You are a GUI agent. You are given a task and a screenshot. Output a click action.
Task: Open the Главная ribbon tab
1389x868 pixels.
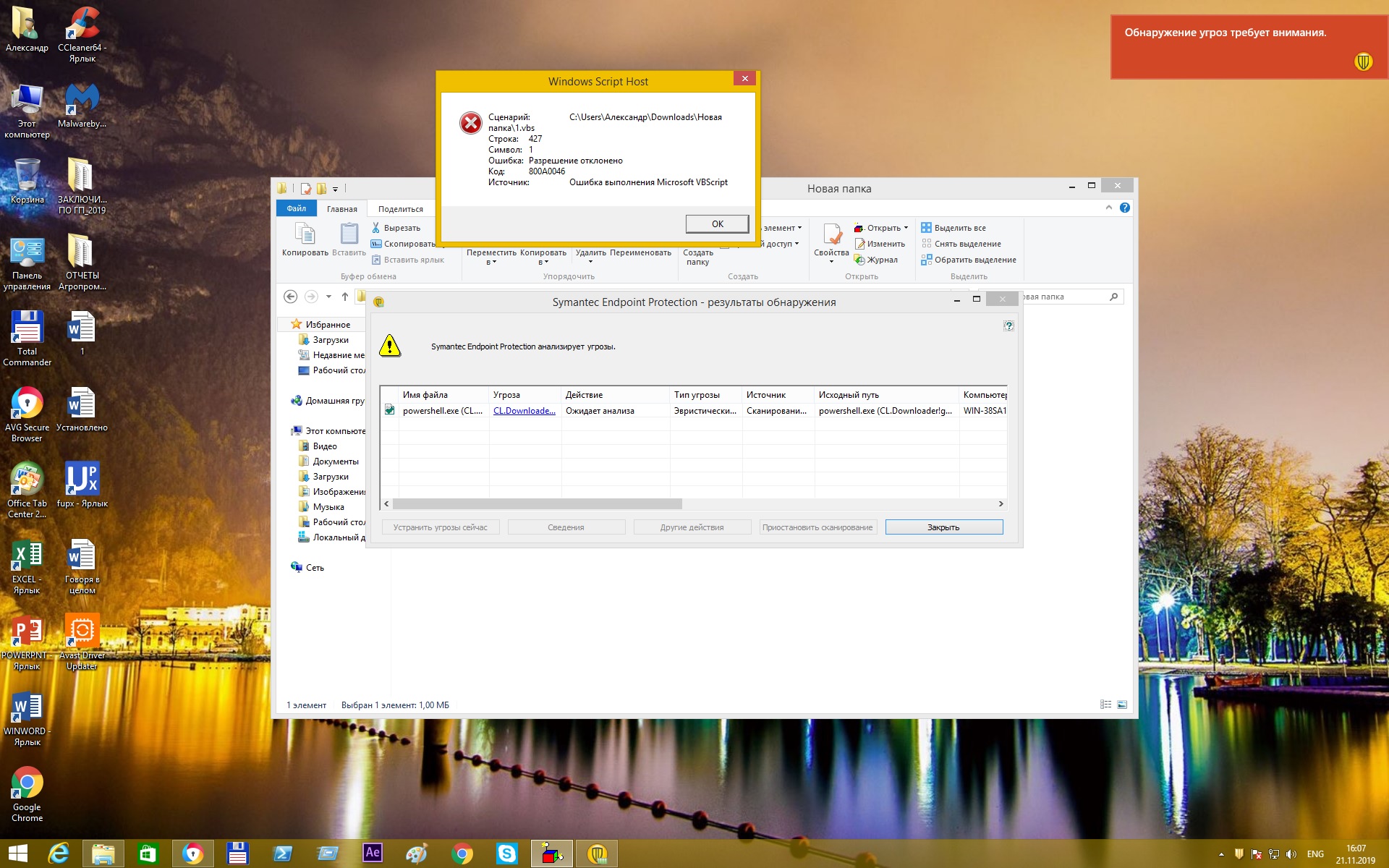(341, 209)
